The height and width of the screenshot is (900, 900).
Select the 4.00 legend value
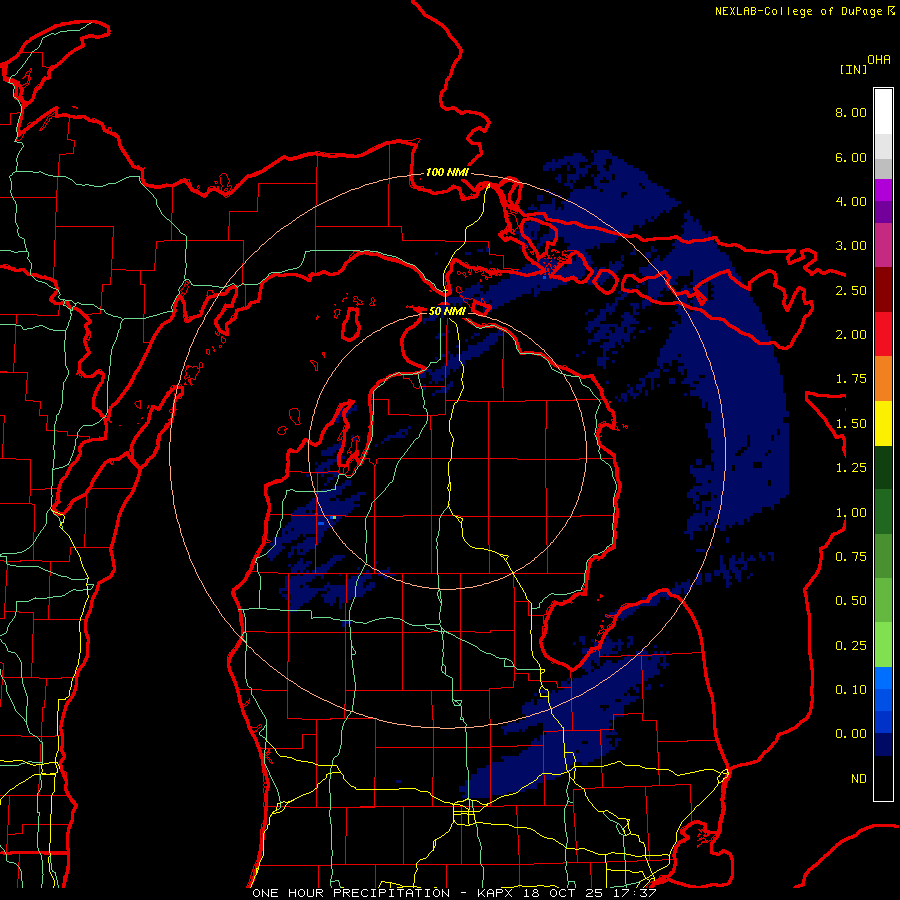[x=851, y=201]
